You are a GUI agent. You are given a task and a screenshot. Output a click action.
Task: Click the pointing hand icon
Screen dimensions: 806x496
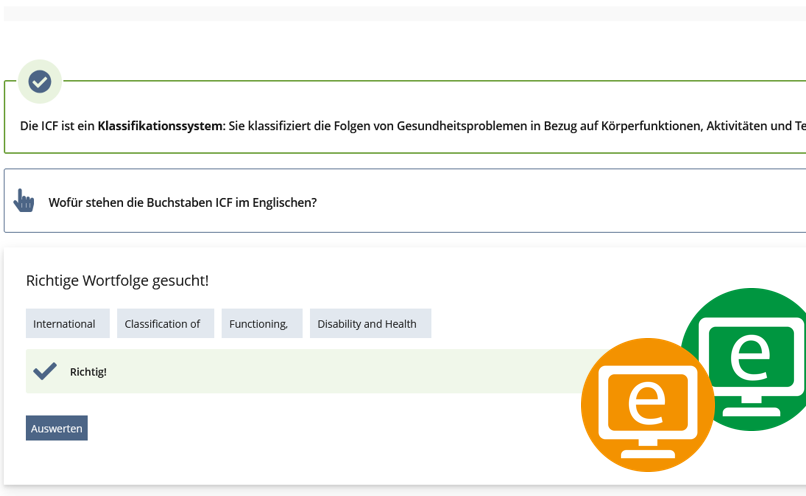[24, 201]
